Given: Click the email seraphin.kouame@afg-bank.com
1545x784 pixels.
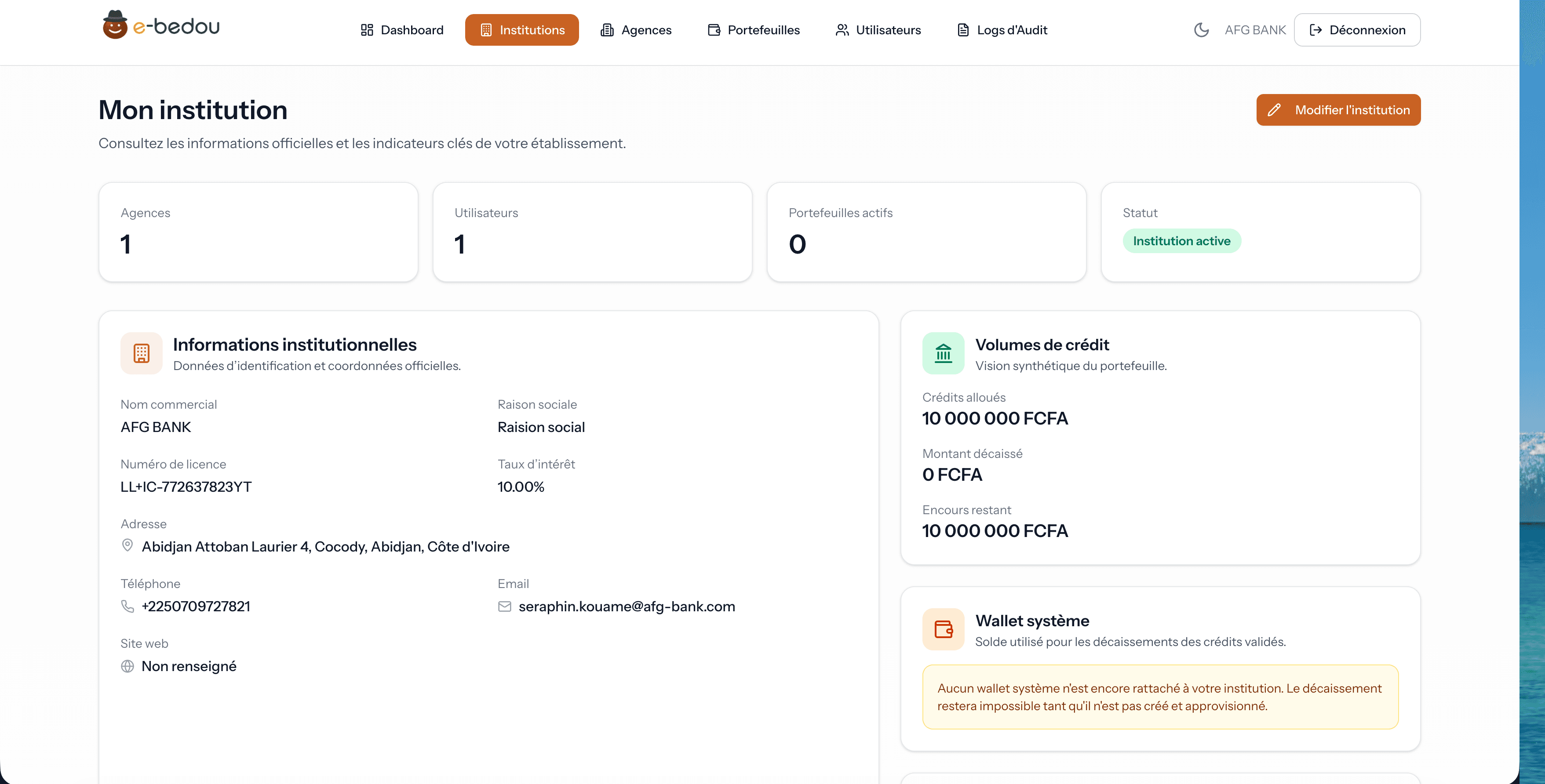Looking at the screenshot, I should point(627,606).
